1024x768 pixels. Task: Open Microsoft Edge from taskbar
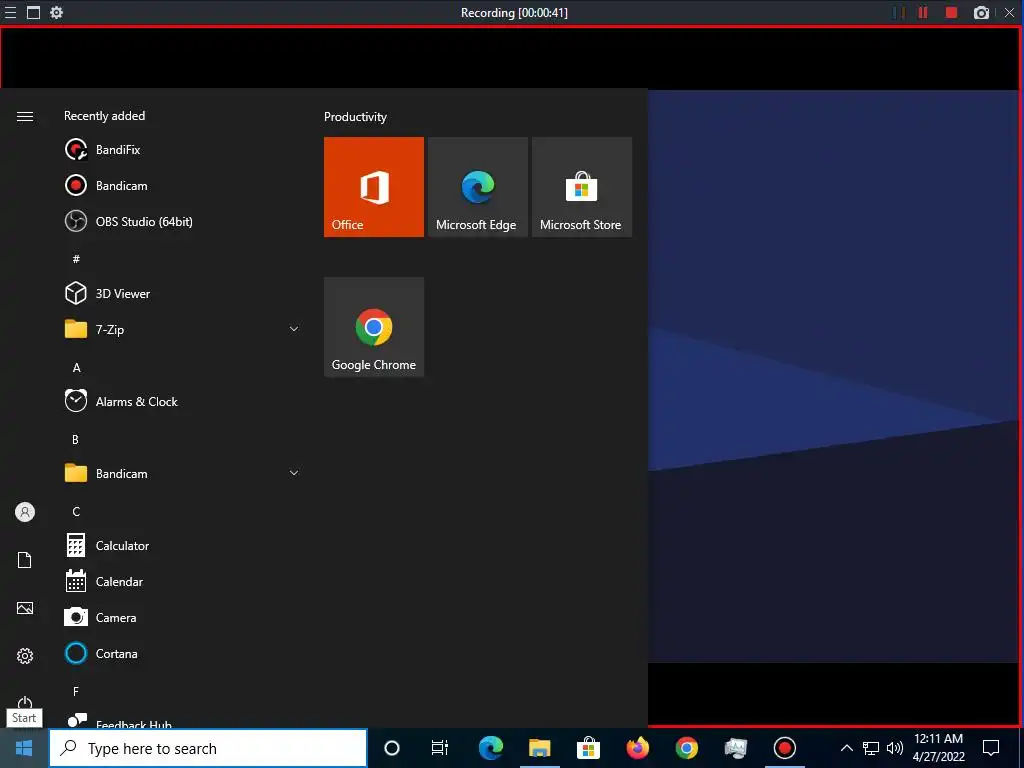pyautogui.click(x=490, y=748)
